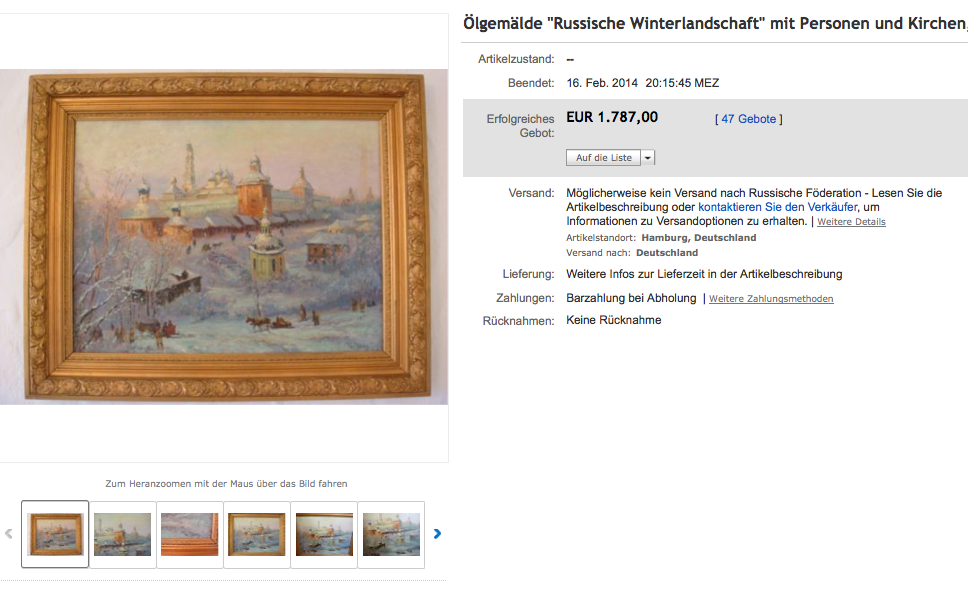The width and height of the screenshot is (968, 589).
Task: Click kontaktieren Sie den Verkäufer link
Action: pos(777,207)
